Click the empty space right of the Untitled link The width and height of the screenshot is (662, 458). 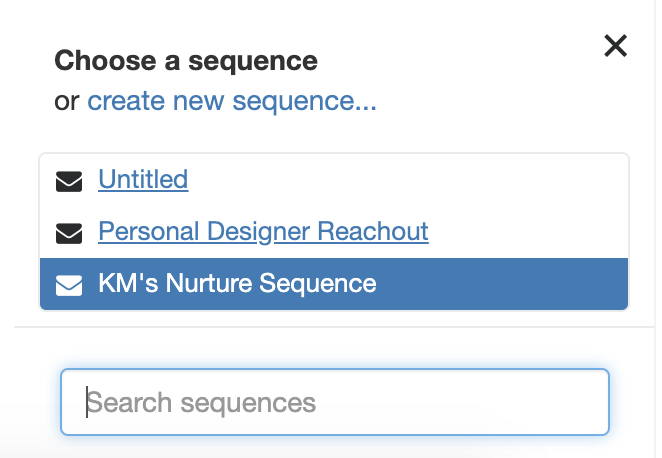[405, 180]
